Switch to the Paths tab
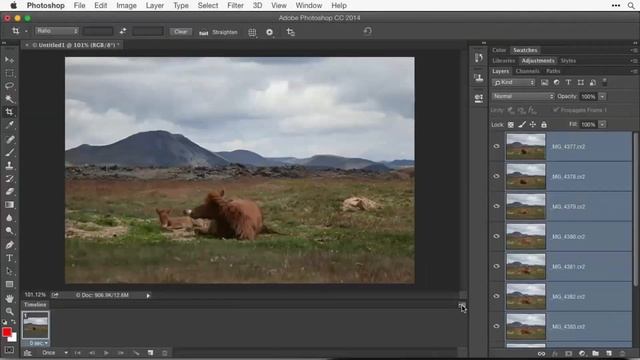Image resolution: width=640 pixels, height=360 pixels. pyautogui.click(x=553, y=71)
